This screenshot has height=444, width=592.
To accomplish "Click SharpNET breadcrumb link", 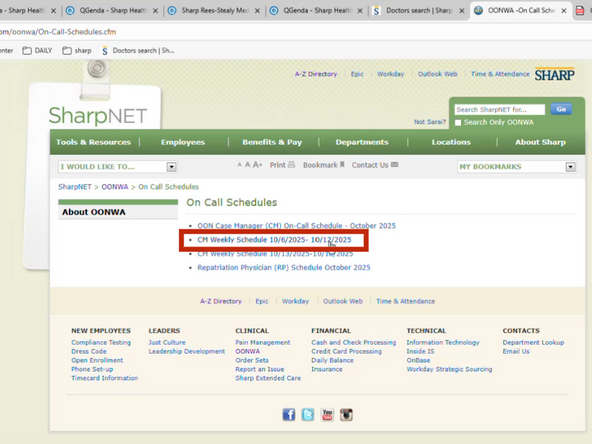I will [75, 187].
